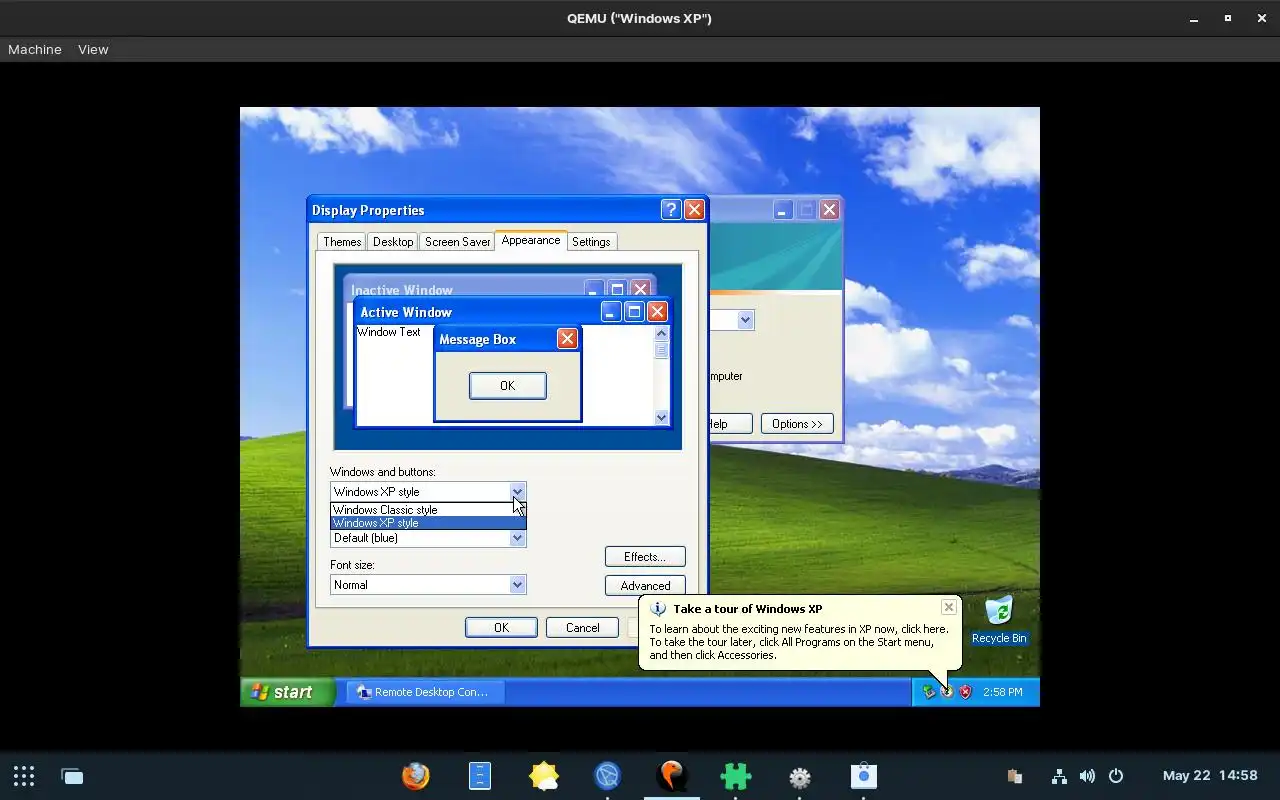The image size is (1280, 800).
Task: Switch to the Themes tab
Action: (342, 242)
